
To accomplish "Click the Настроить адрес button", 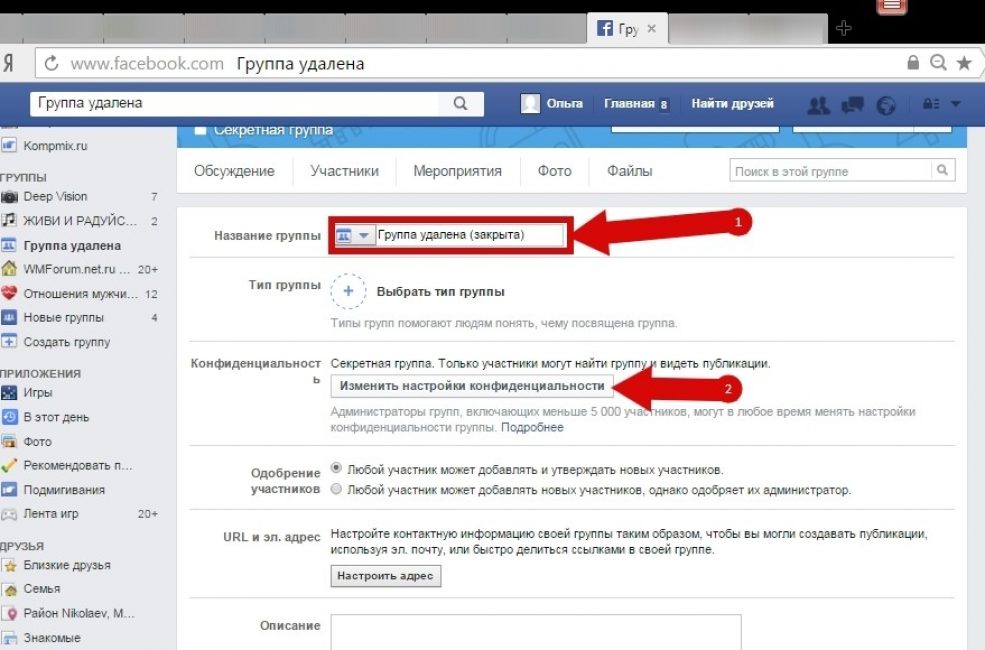I will [x=386, y=576].
